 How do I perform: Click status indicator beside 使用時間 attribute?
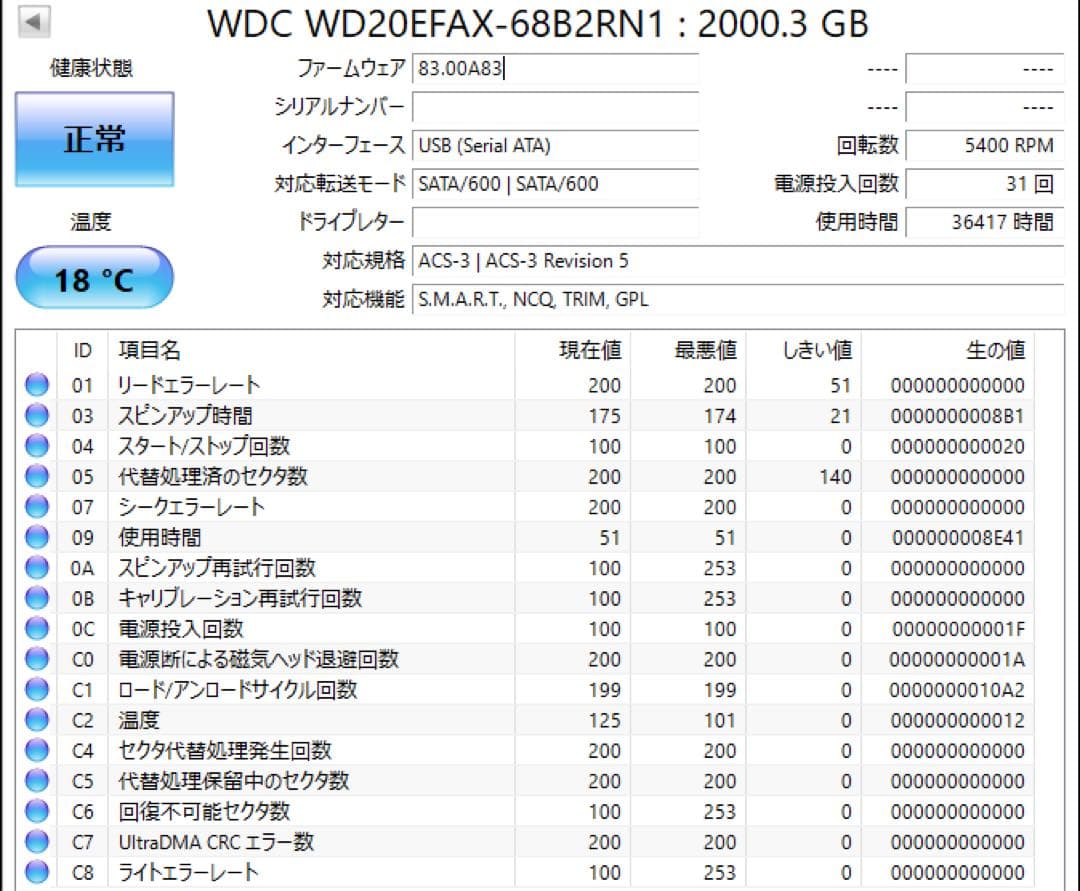pyautogui.click(x=36, y=537)
